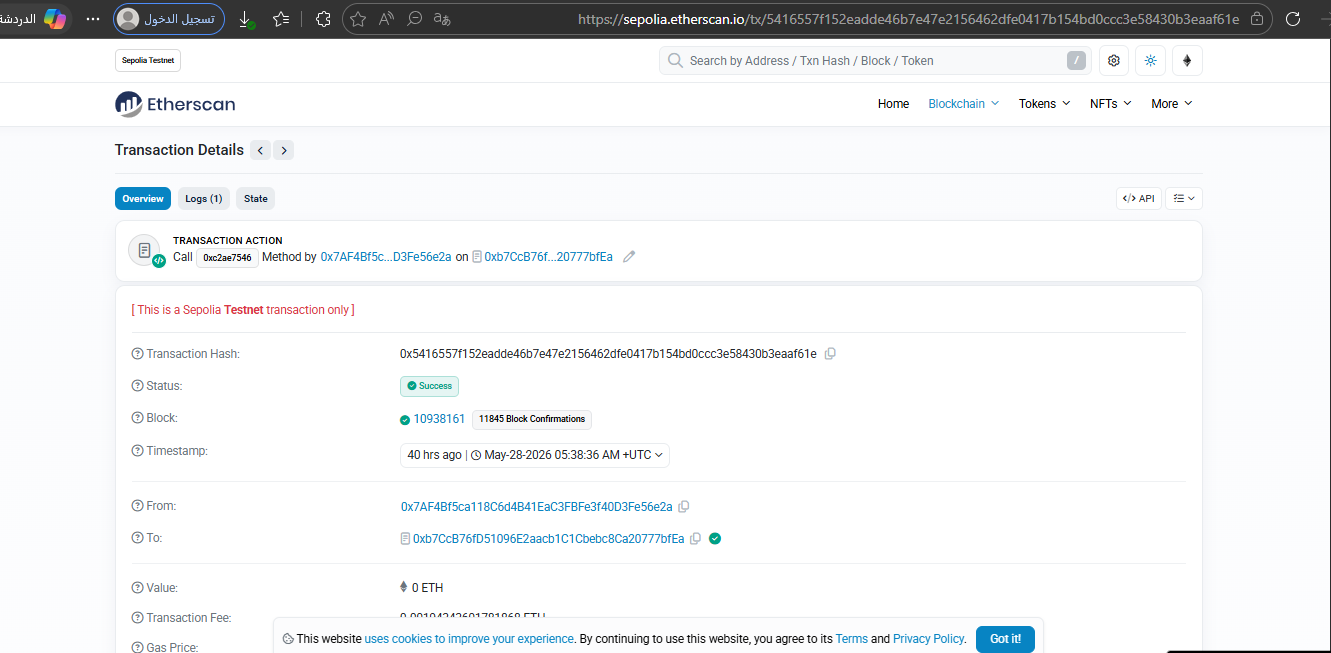Click the Read aloud icon
The image size is (1331, 653).
386,19
